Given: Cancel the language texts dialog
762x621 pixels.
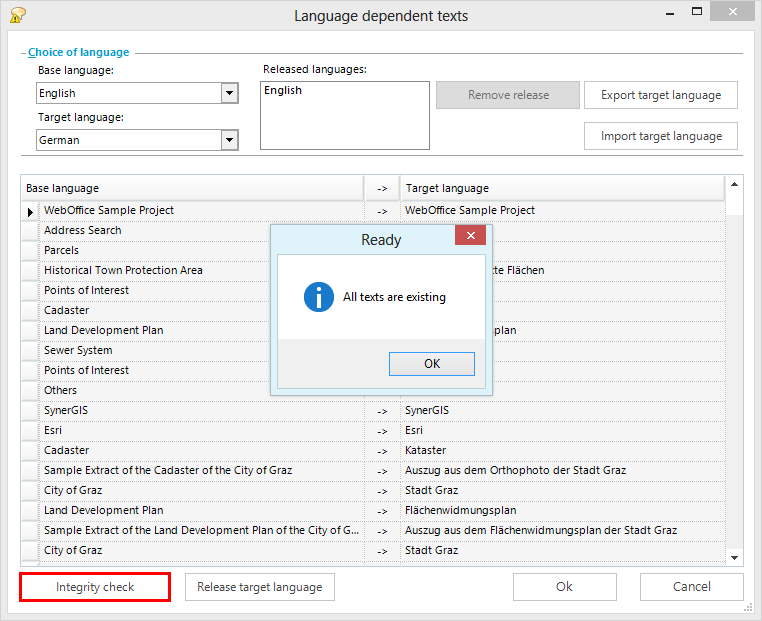Looking at the screenshot, I should tap(691, 587).
